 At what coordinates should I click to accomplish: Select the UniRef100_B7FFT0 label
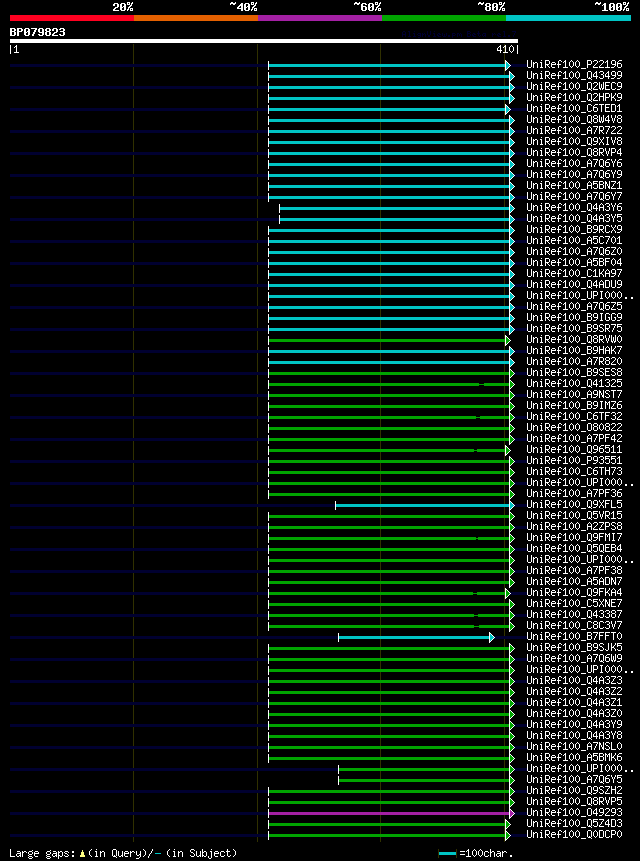pyautogui.click(x=574, y=636)
